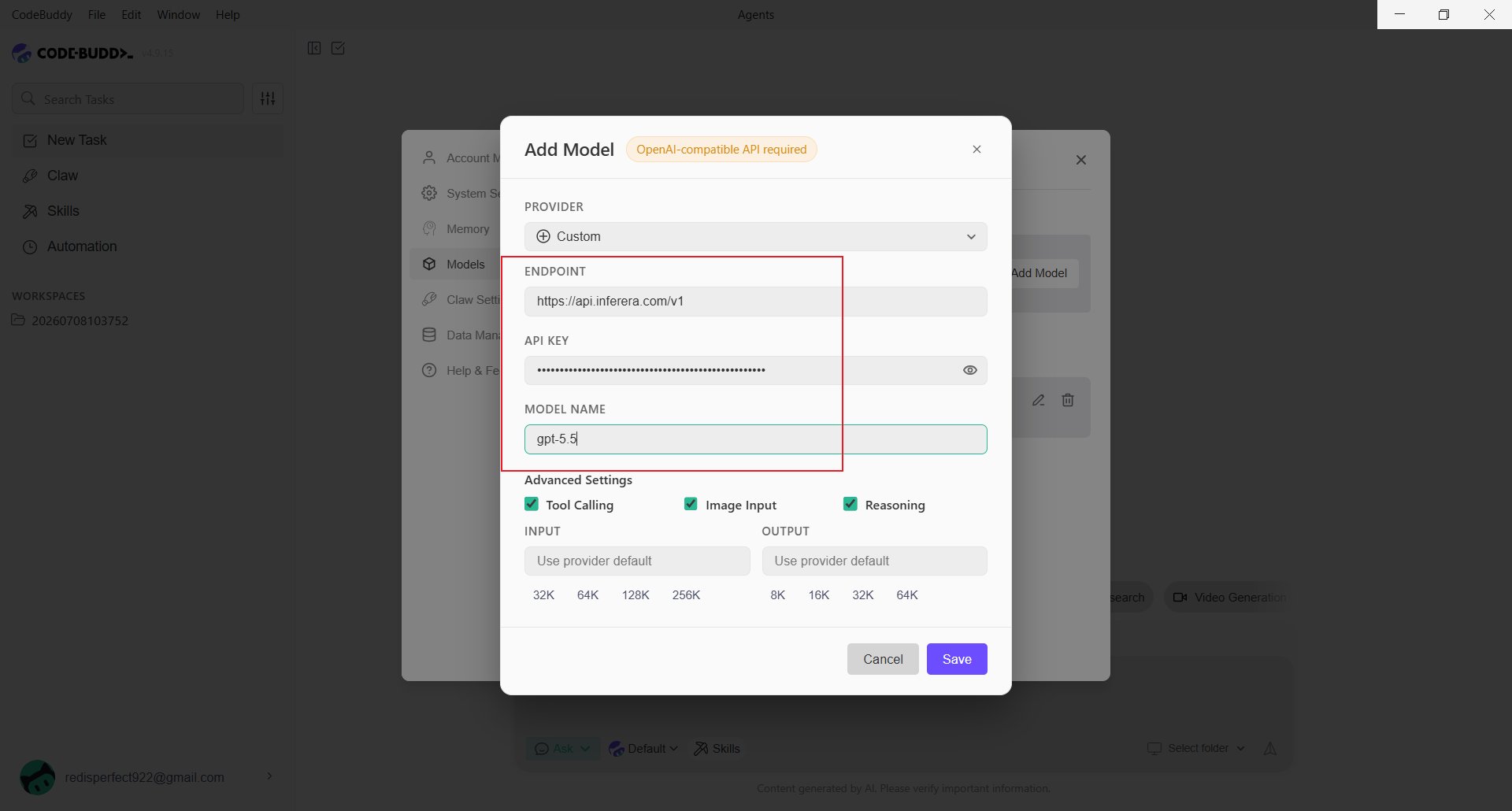Open workspace 20260708103752
Image resolution: width=1512 pixels, height=811 pixels.
coord(79,320)
